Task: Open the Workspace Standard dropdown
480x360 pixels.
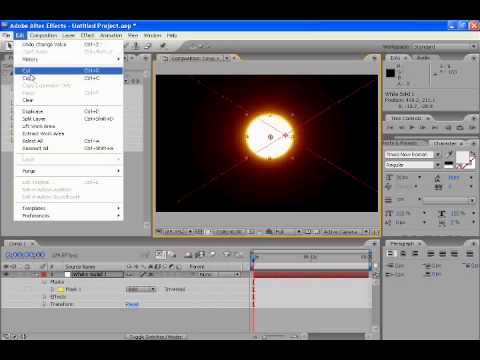Action: point(445,46)
